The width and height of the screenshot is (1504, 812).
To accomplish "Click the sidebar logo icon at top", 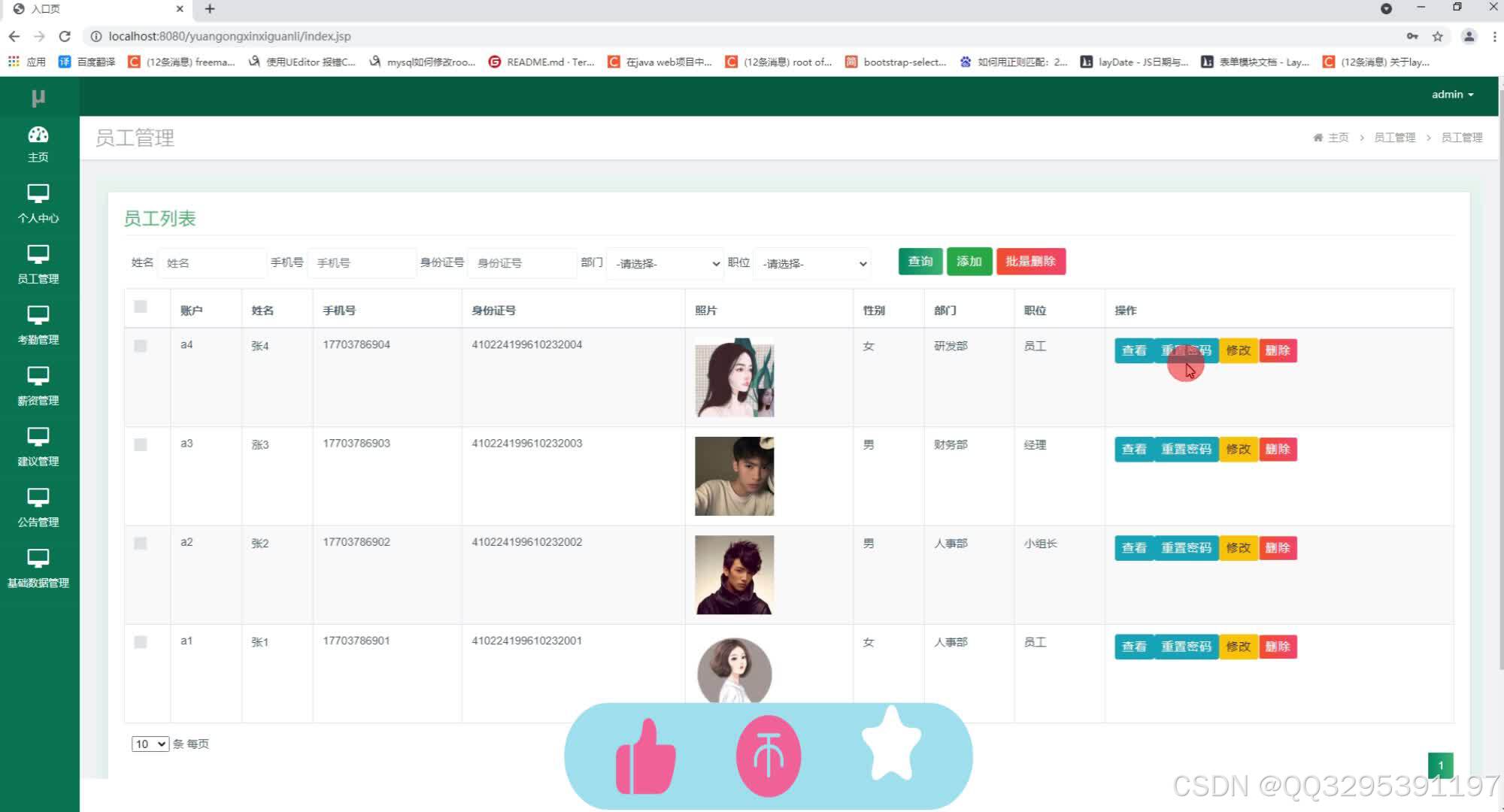I will click(x=38, y=98).
